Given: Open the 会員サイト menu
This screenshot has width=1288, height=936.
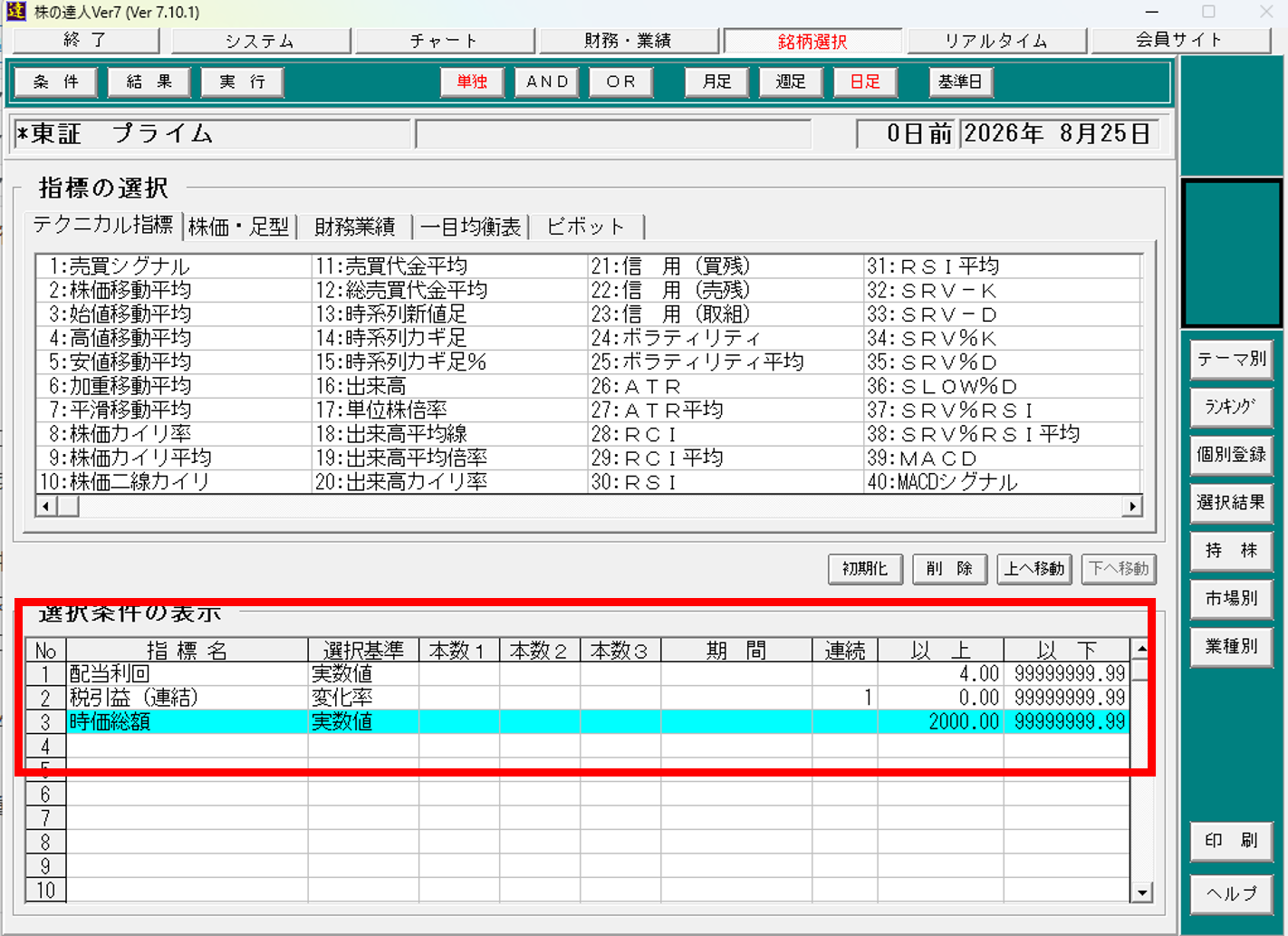Looking at the screenshot, I should pyautogui.click(x=1180, y=41).
